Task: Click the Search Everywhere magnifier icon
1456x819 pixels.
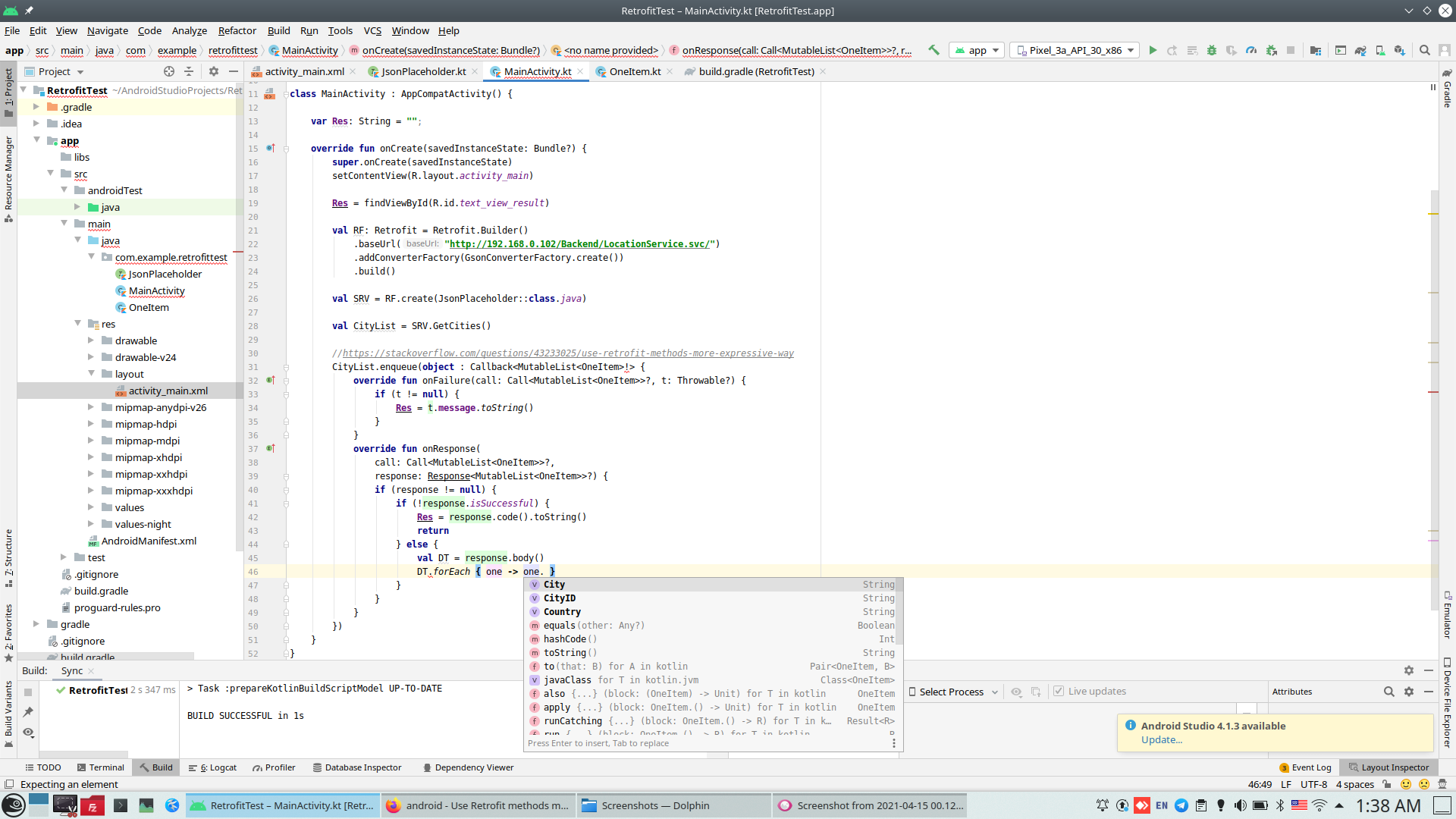Action: (1425, 50)
